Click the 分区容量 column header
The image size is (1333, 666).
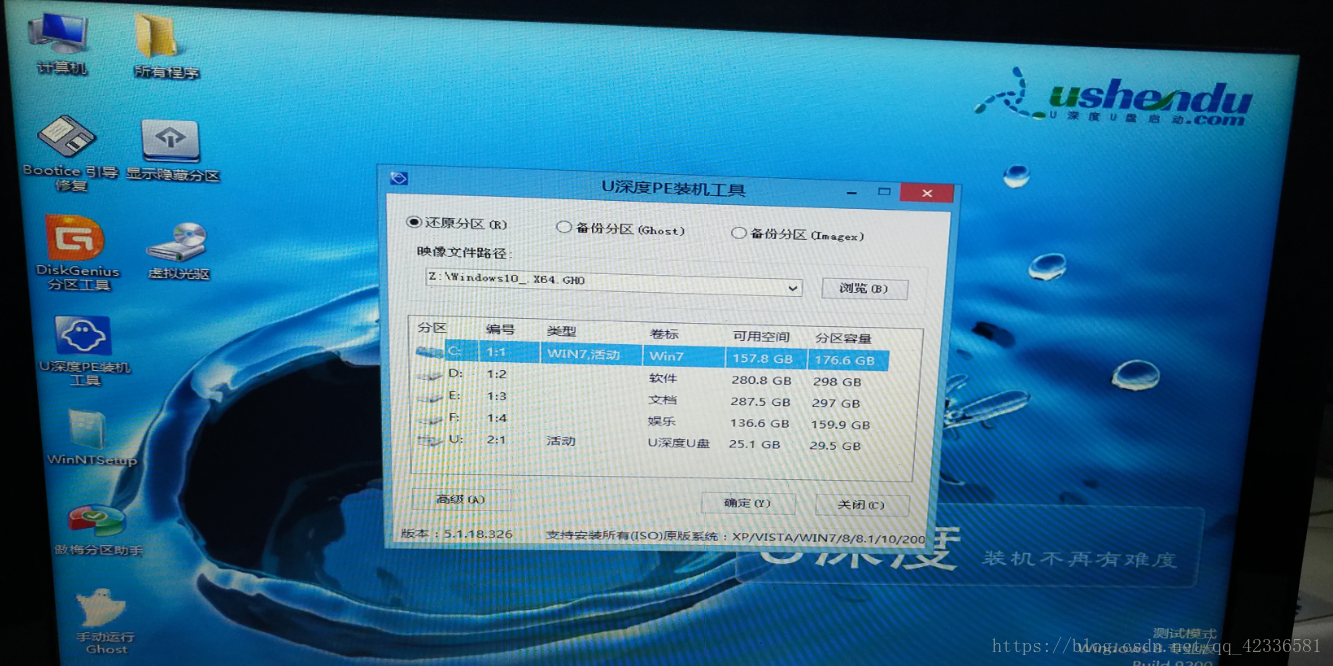coord(843,338)
